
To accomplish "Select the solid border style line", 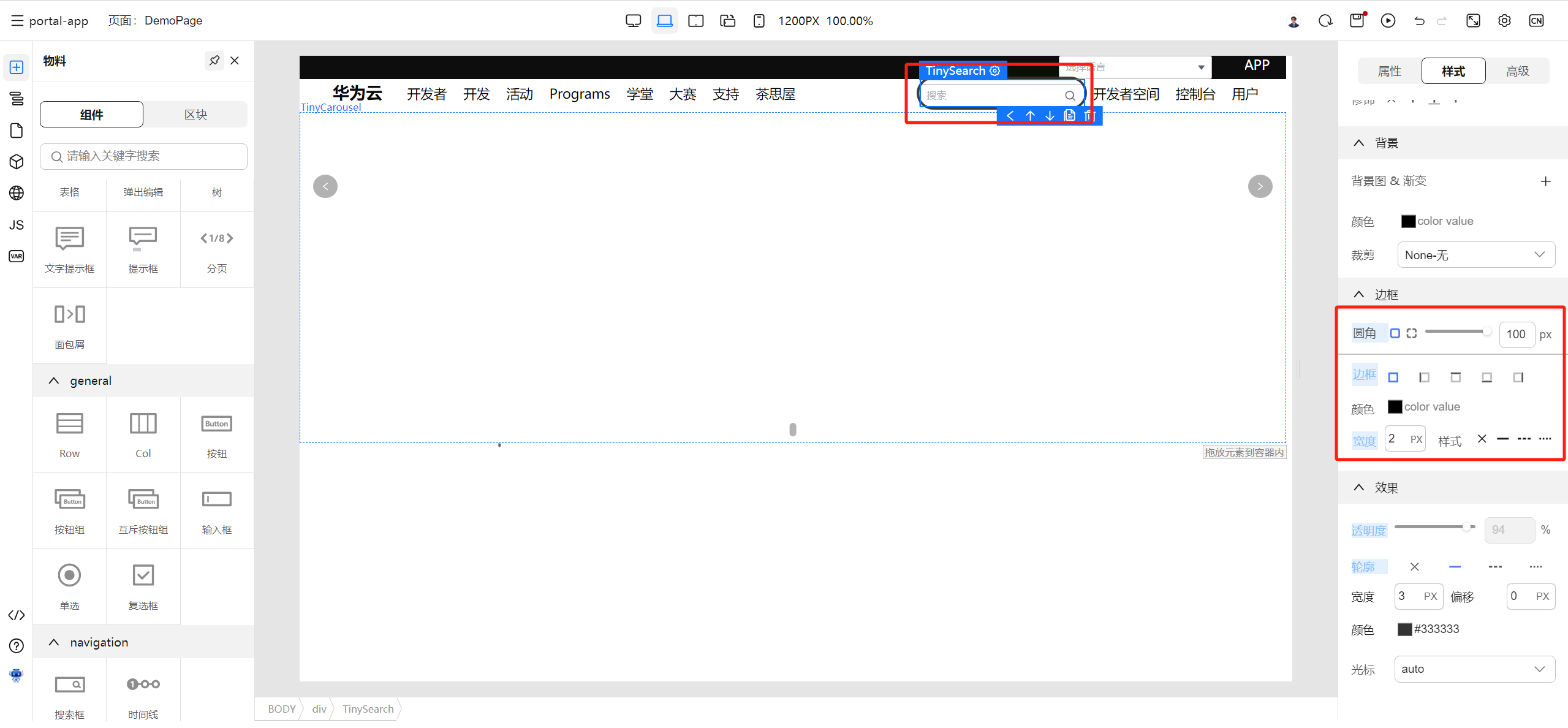I will tap(1502, 439).
